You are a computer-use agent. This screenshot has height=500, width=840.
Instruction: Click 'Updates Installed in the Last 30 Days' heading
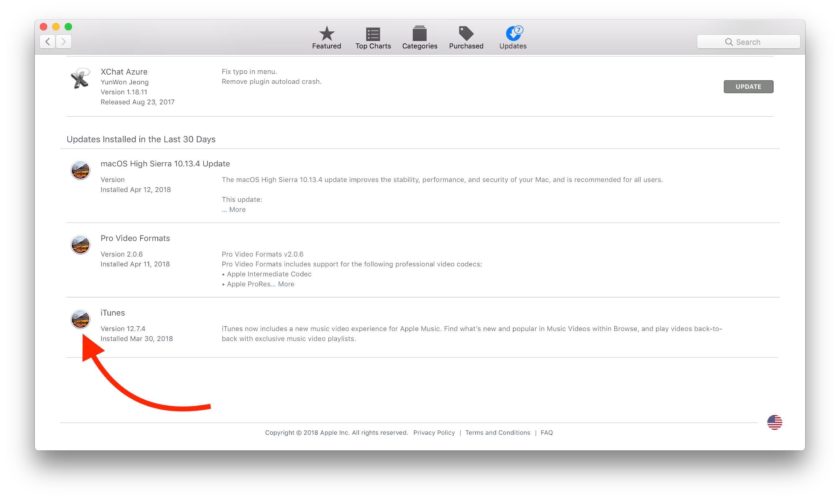(x=141, y=139)
